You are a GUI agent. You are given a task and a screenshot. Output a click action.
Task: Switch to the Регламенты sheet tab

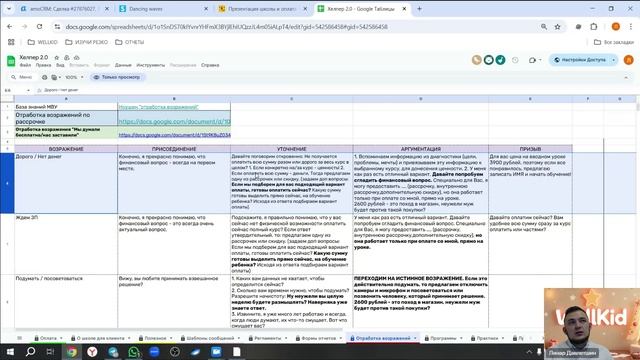267,338
